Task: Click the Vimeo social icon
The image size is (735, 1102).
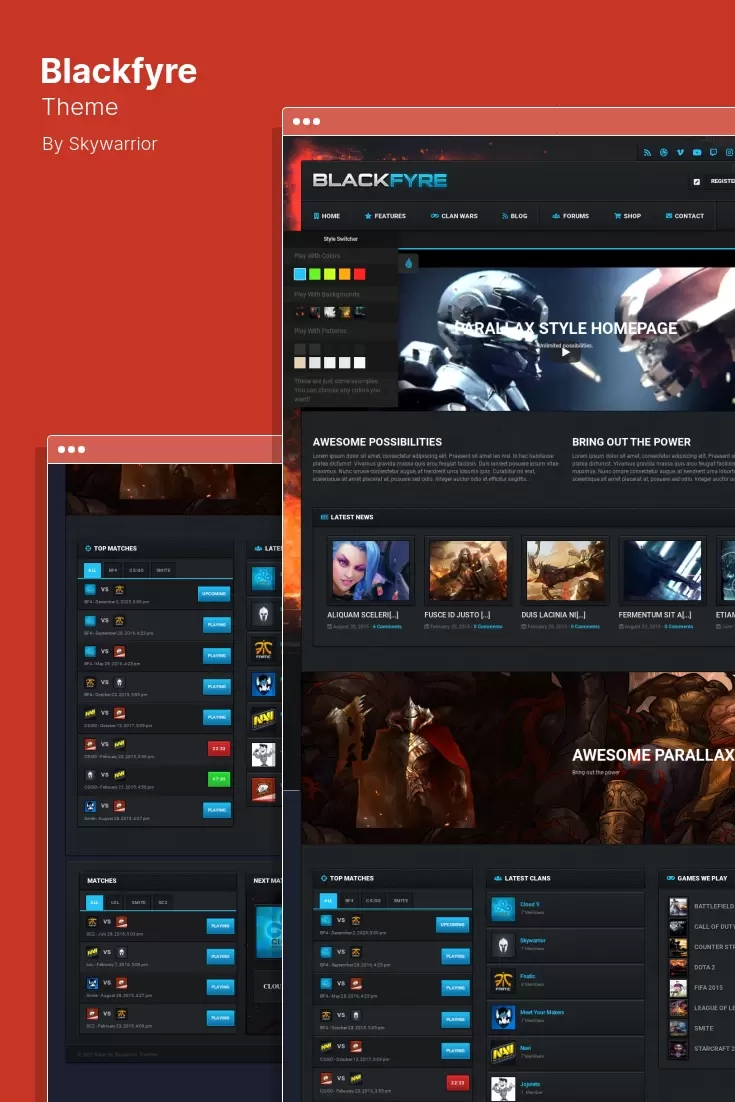Action: click(x=680, y=153)
